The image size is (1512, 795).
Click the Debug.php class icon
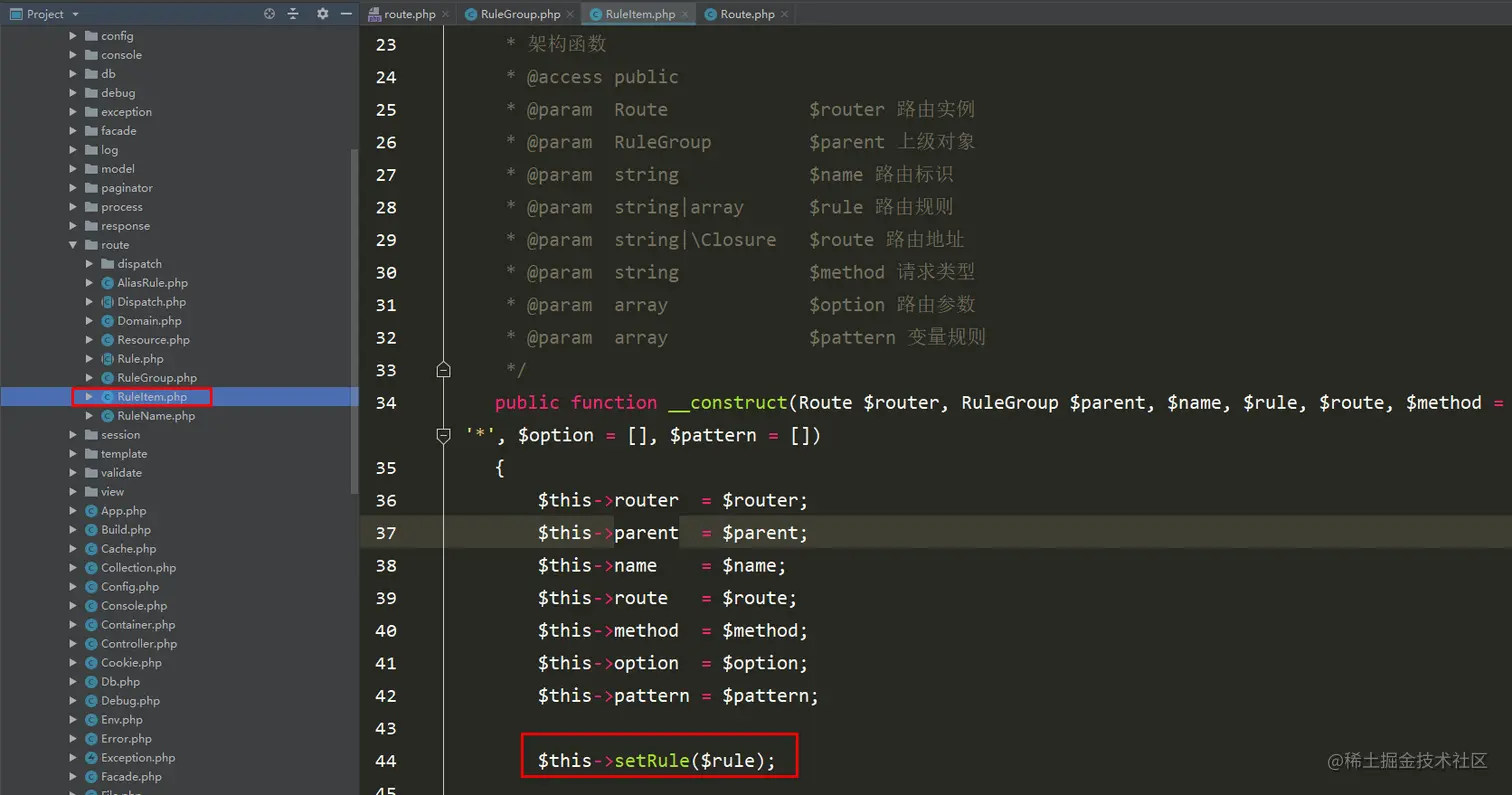point(91,701)
